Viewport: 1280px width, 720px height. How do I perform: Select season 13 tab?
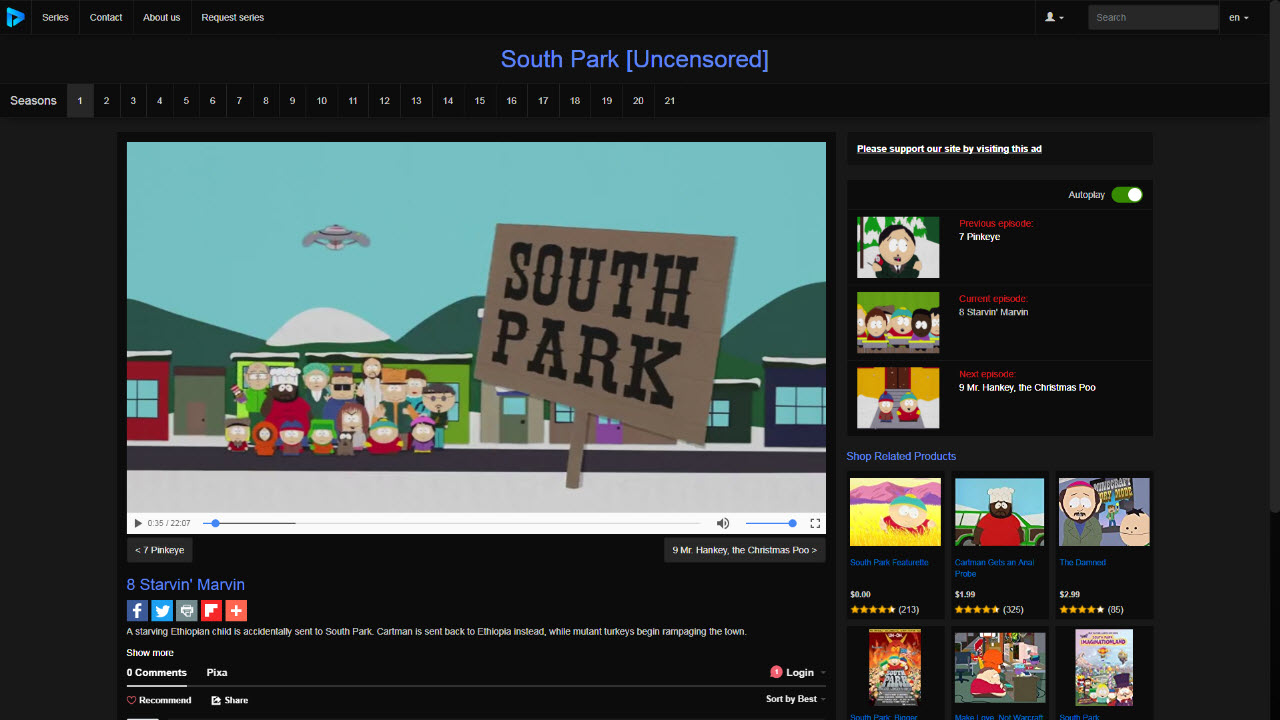[416, 101]
